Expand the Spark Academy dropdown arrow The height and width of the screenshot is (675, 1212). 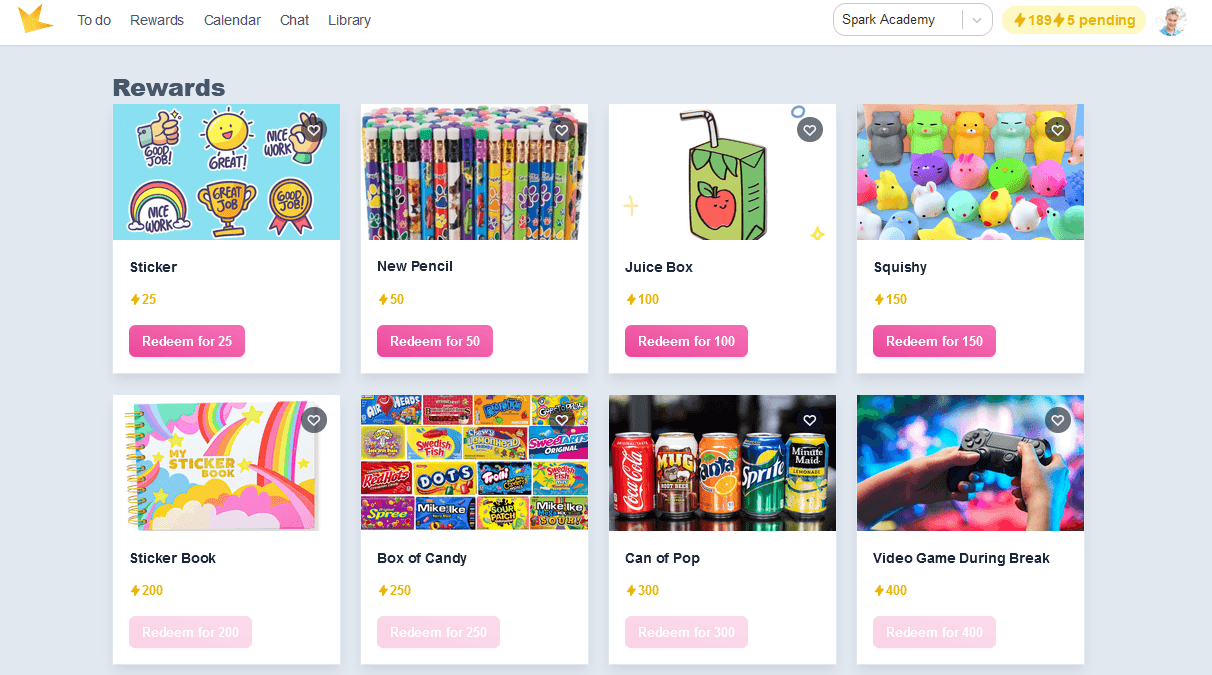pyautogui.click(x=977, y=20)
